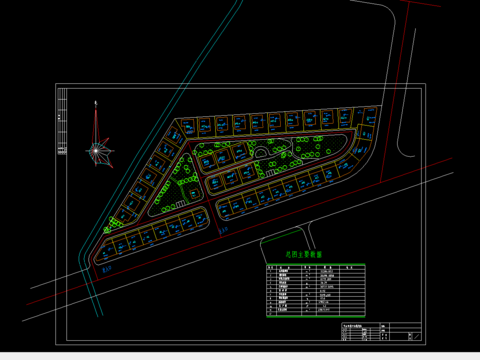Select the northeast corner house plot
Viewport: 480px width, 360px height.
(369, 116)
